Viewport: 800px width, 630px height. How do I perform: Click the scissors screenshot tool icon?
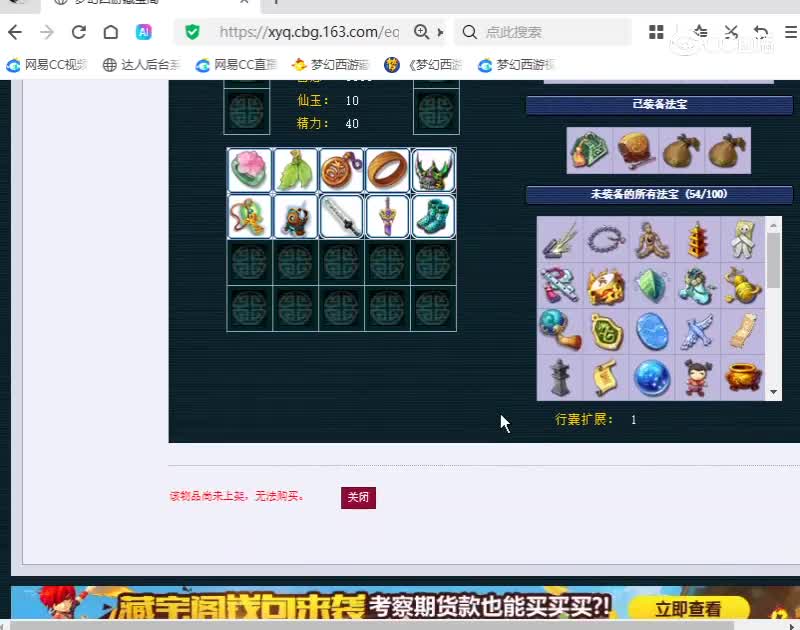pyautogui.click(x=731, y=32)
